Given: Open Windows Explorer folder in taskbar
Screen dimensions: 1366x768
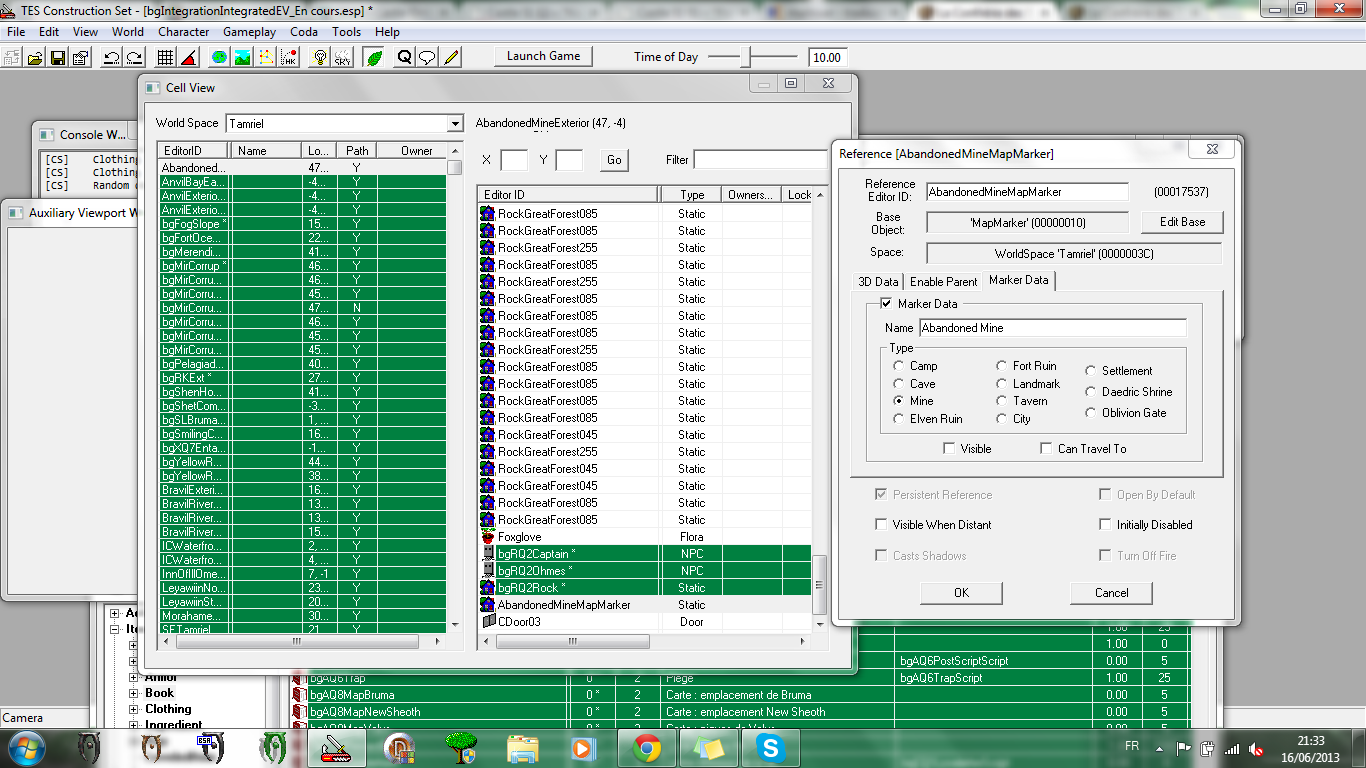Looking at the screenshot, I should pos(523,747).
